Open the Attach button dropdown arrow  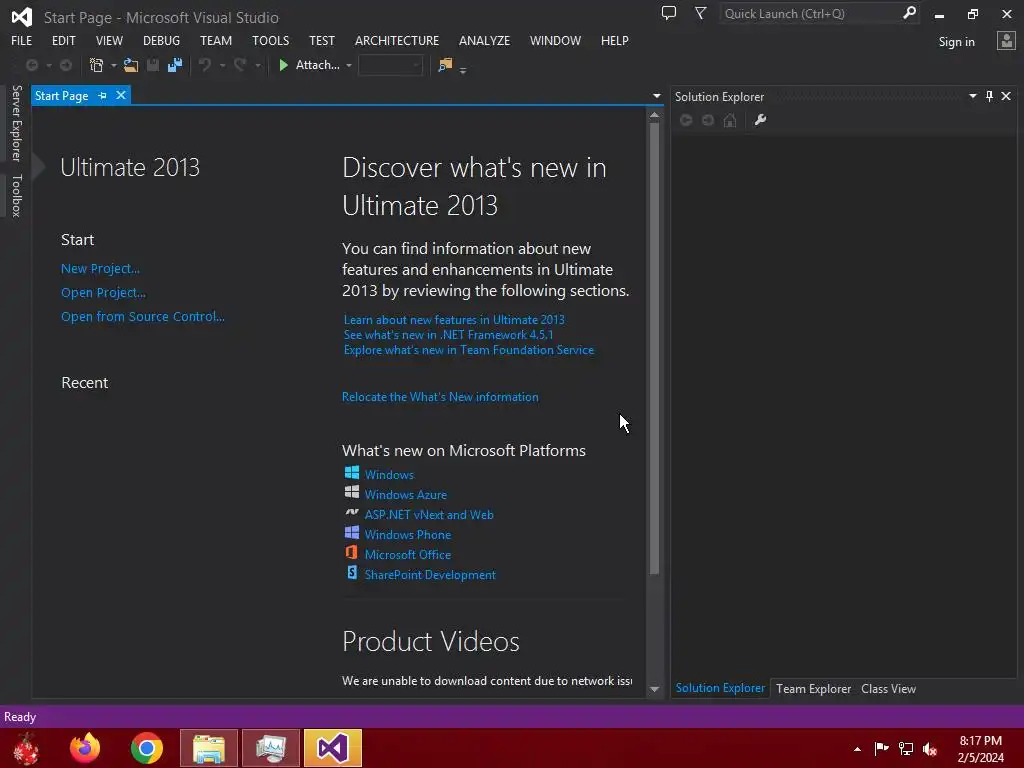click(x=349, y=65)
